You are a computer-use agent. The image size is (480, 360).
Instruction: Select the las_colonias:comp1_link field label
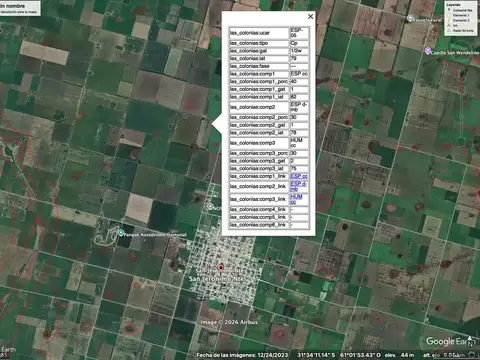click(x=259, y=176)
